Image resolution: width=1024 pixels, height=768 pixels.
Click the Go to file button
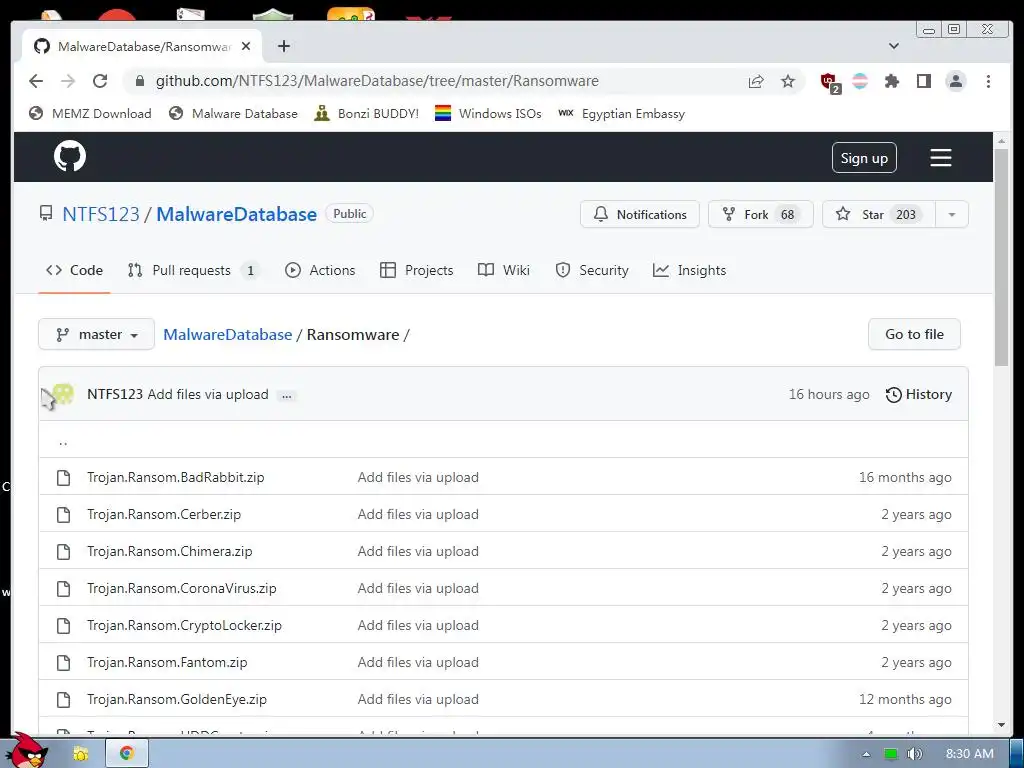[914, 334]
